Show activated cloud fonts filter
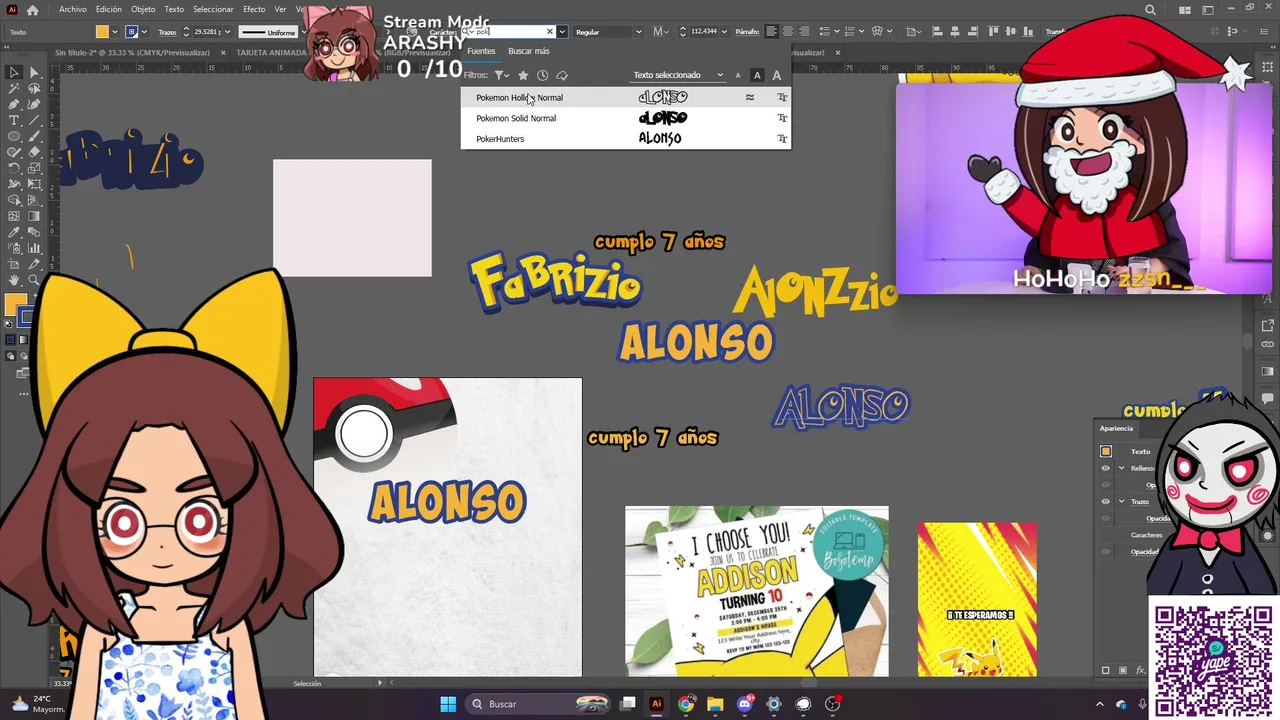This screenshot has width=1280, height=720. tap(562, 75)
